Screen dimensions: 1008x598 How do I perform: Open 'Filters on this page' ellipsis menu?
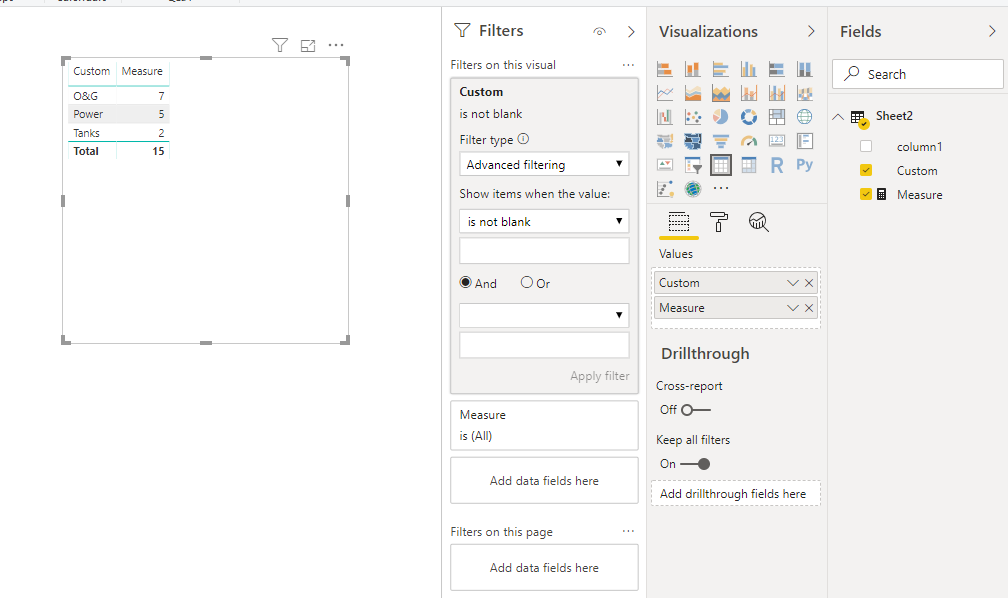[x=628, y=531]
